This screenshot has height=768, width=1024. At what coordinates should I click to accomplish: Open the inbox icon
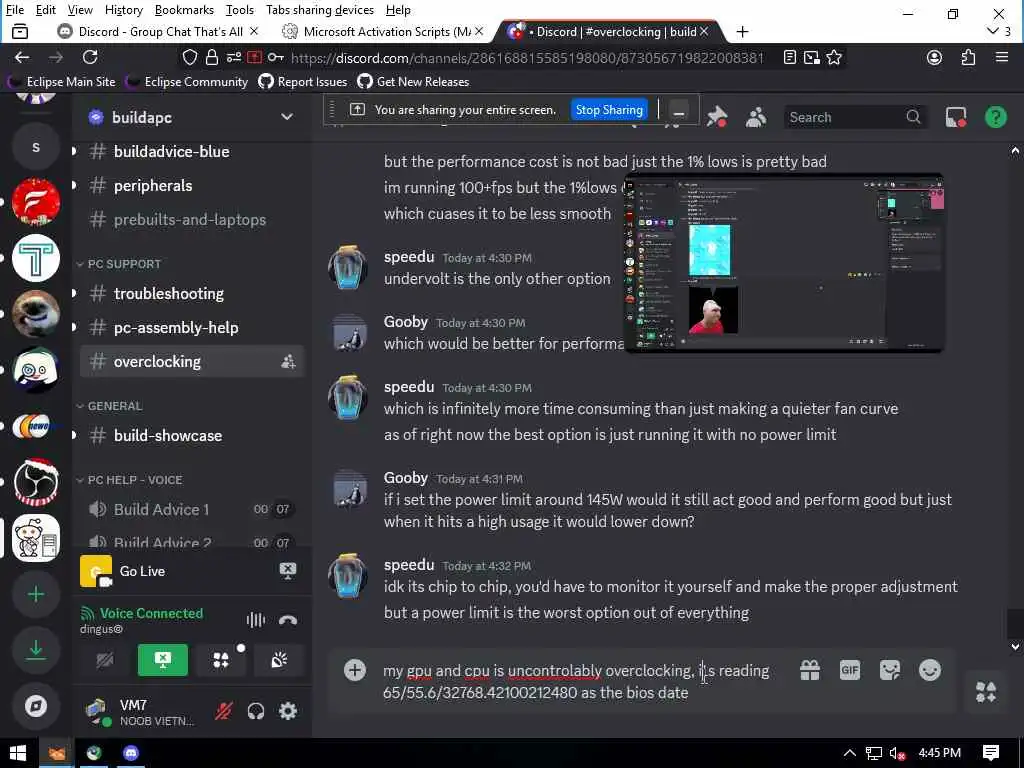click(956, 118)
